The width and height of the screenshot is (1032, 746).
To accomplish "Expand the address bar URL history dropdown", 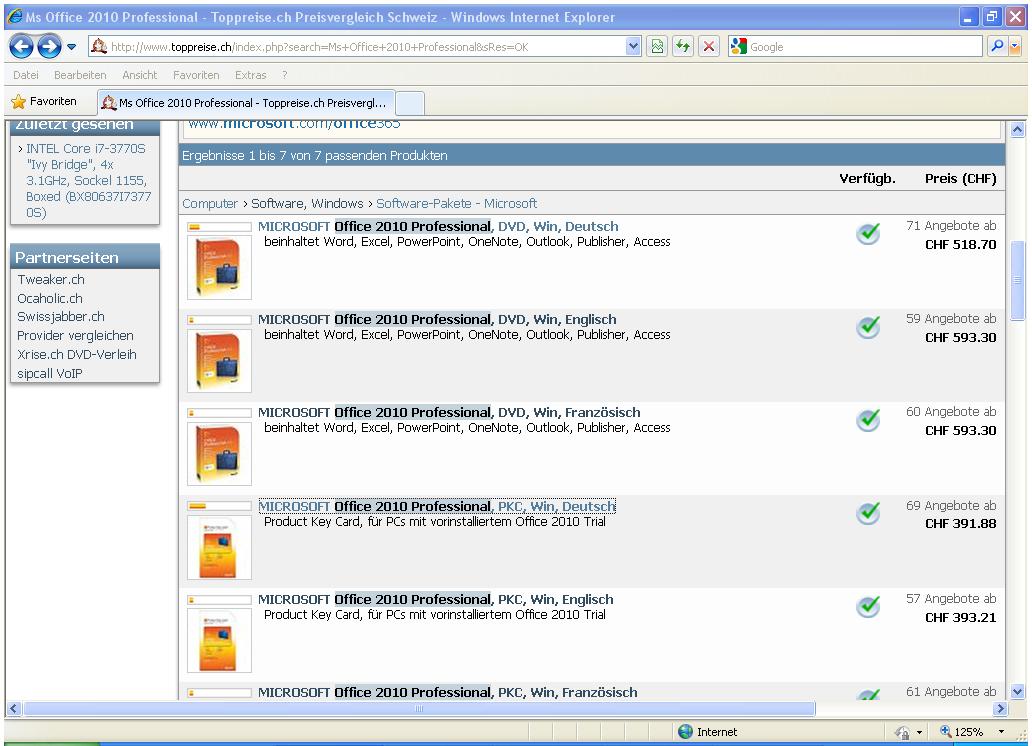I will pyautogui.click(x=633, y=47).
